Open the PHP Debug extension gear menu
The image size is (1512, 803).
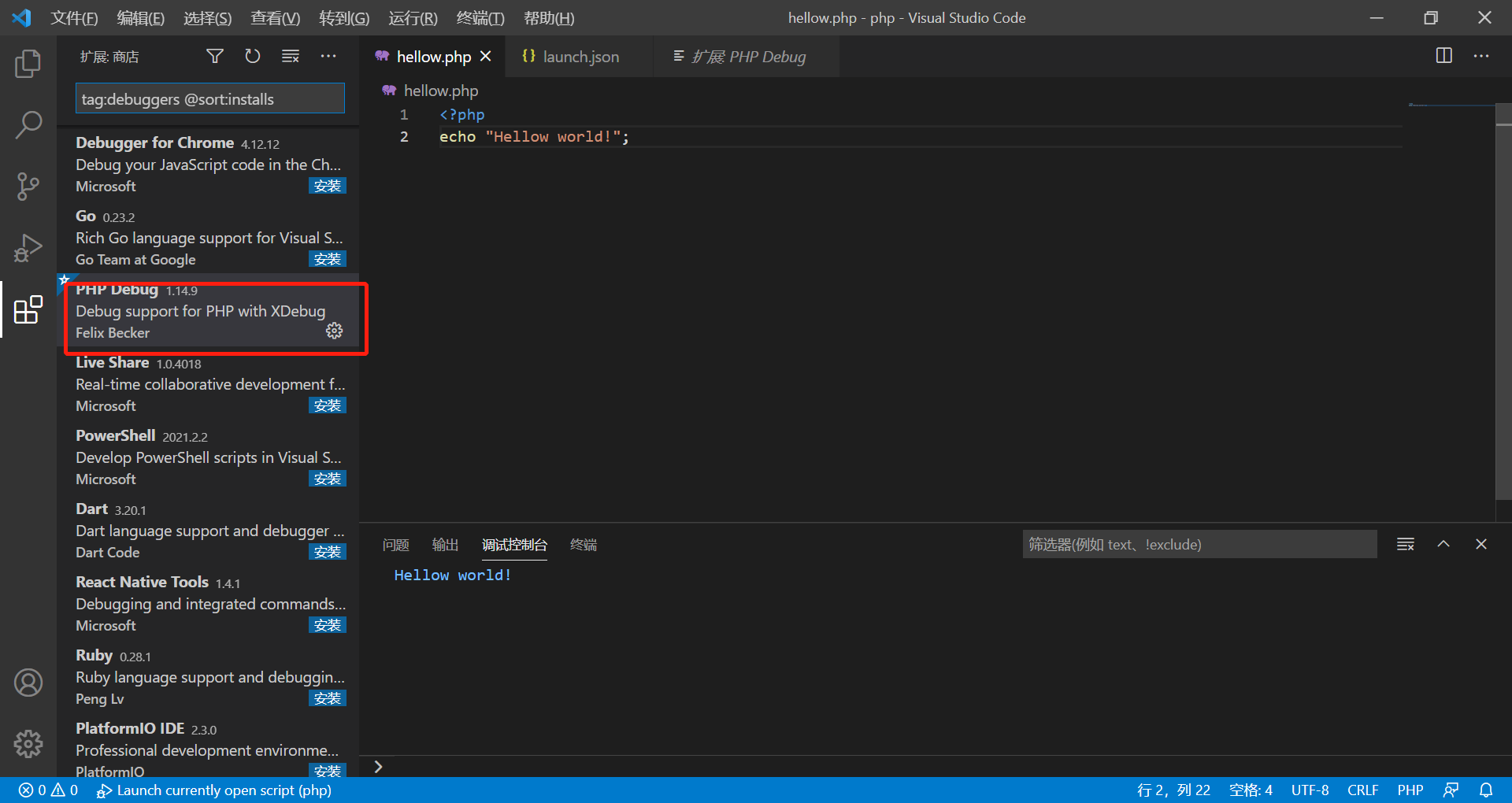coord(335,331)
